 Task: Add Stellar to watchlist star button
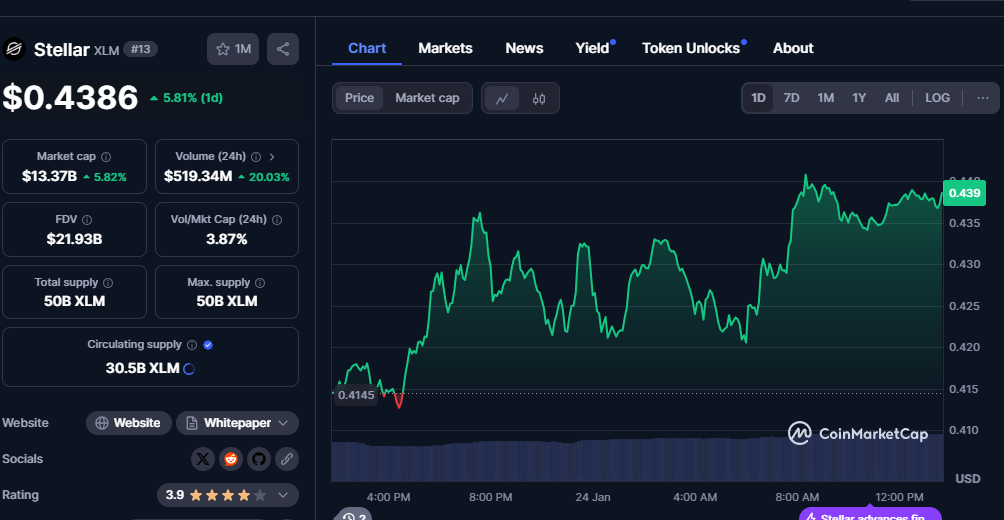point(233,49)
